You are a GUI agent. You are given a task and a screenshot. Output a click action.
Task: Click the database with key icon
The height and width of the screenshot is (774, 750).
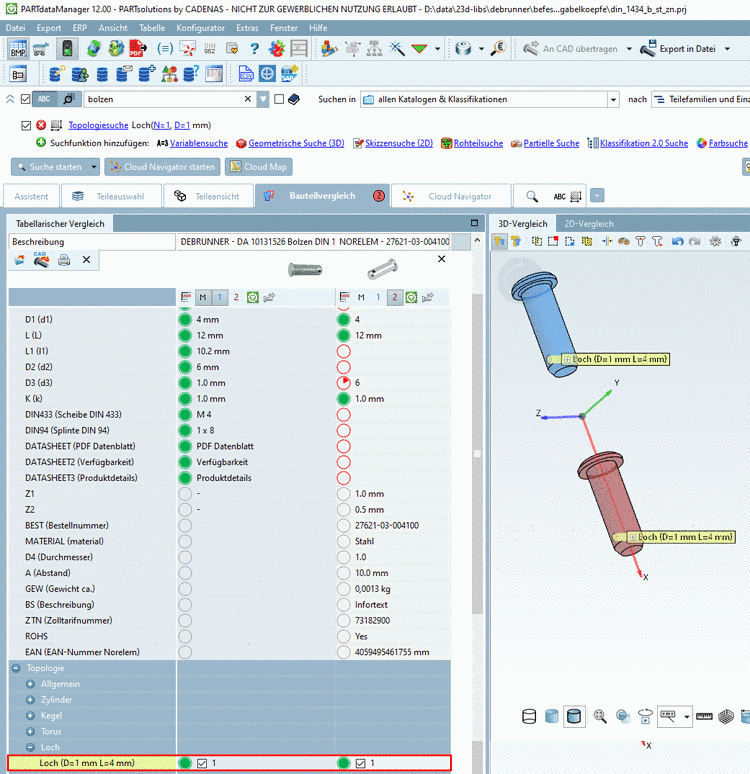[x=57, y=74]
